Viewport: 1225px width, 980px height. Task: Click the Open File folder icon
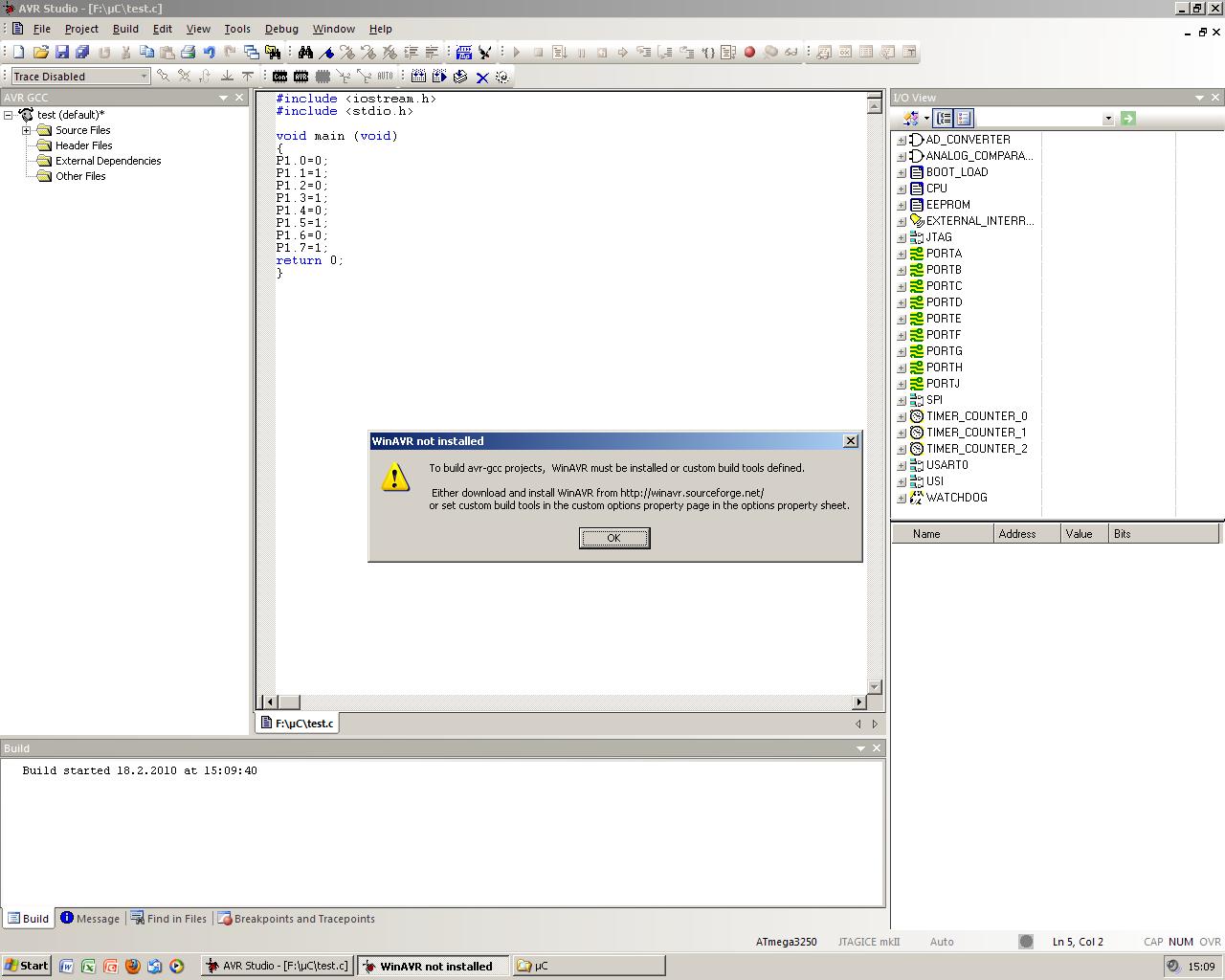(x=40, y=53)
